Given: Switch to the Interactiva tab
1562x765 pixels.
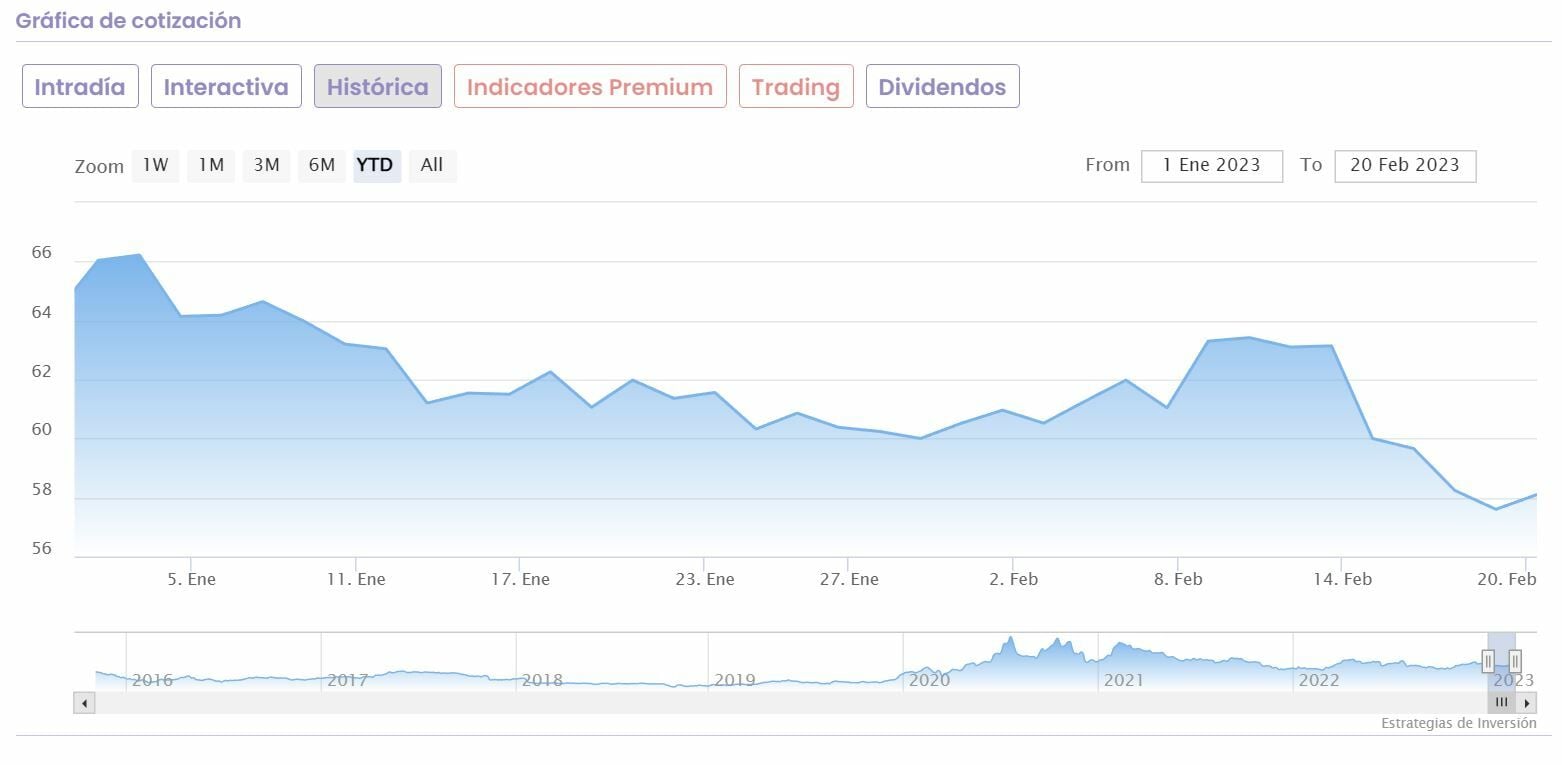Looking at the screenshot, I should [x=226, y=87].
